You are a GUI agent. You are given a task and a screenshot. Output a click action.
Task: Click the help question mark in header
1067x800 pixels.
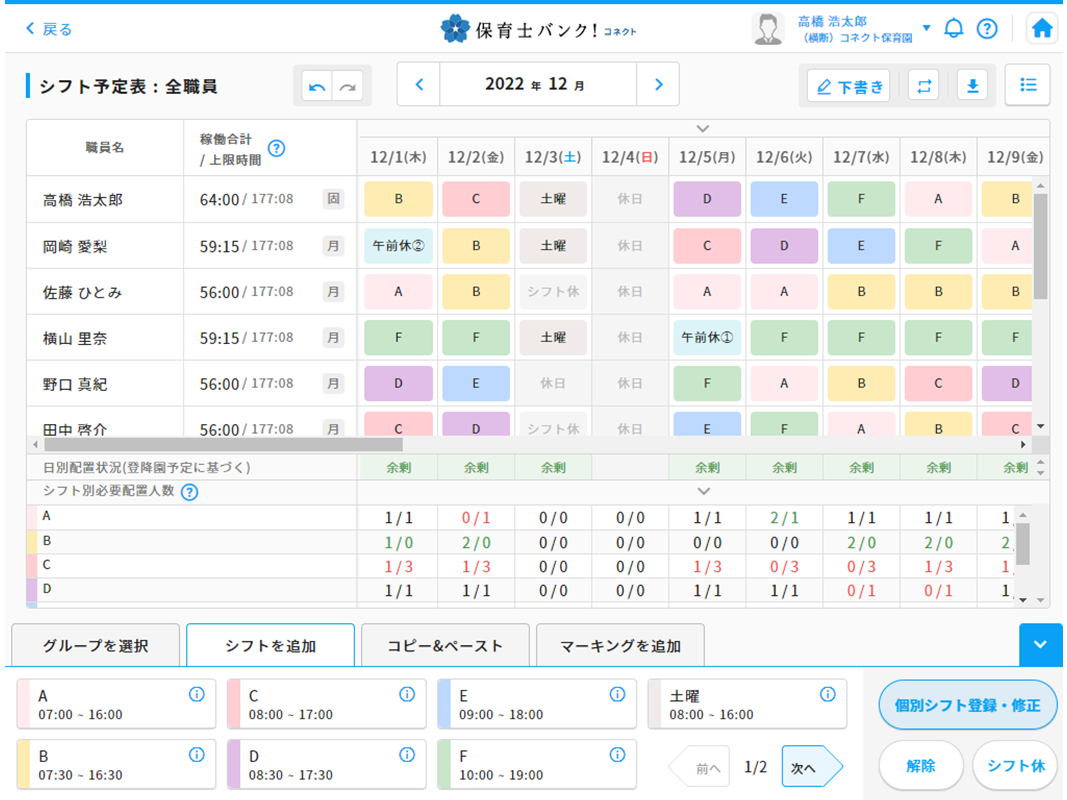987,29
